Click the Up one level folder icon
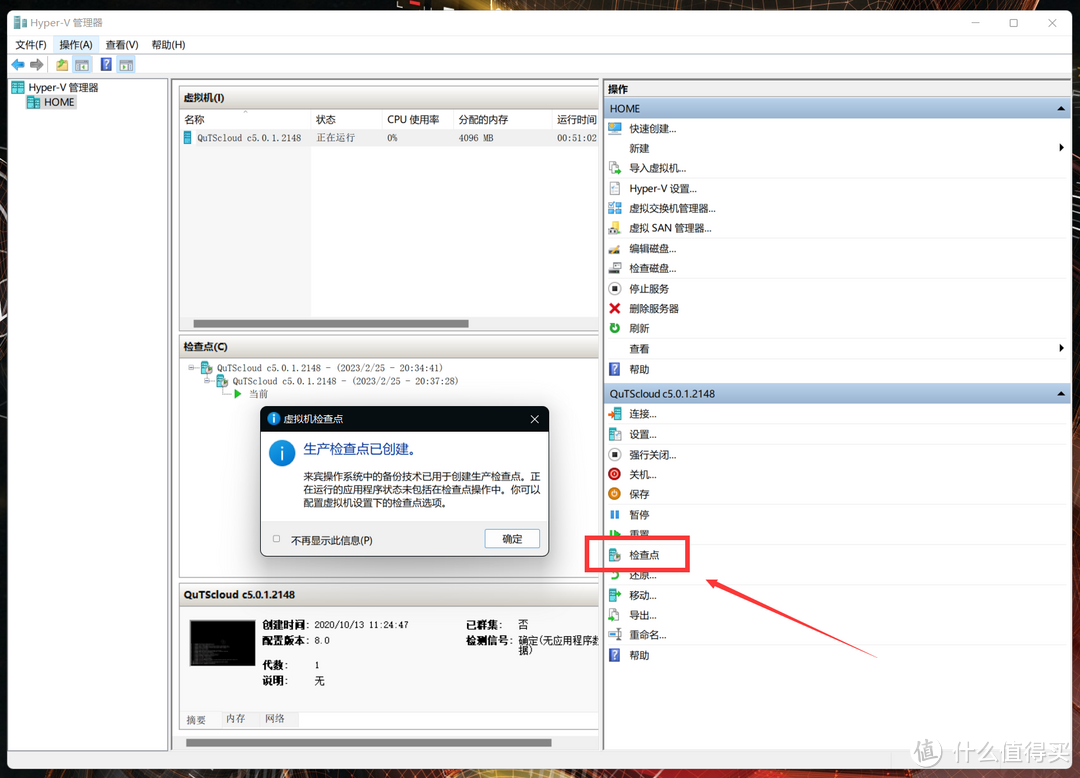Screen dimensions: 1080x778 click(62, 65)
